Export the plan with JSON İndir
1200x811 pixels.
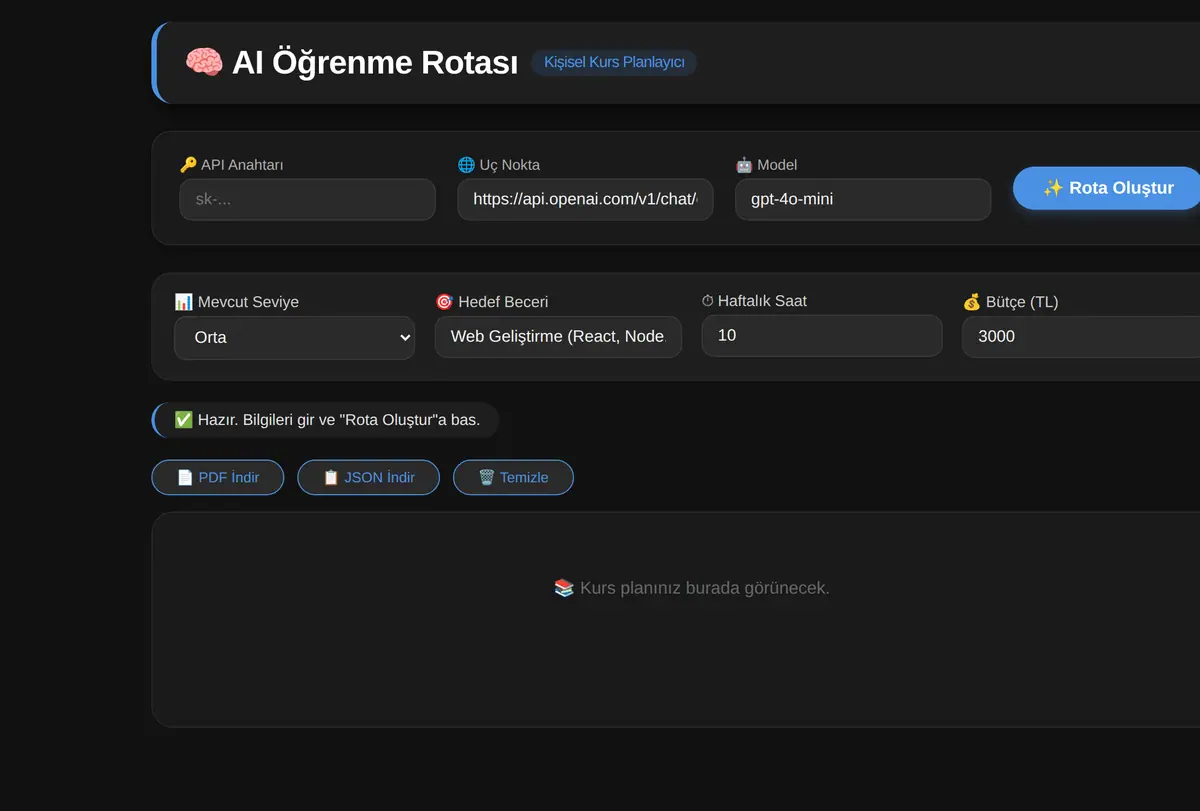click(369, 477)
